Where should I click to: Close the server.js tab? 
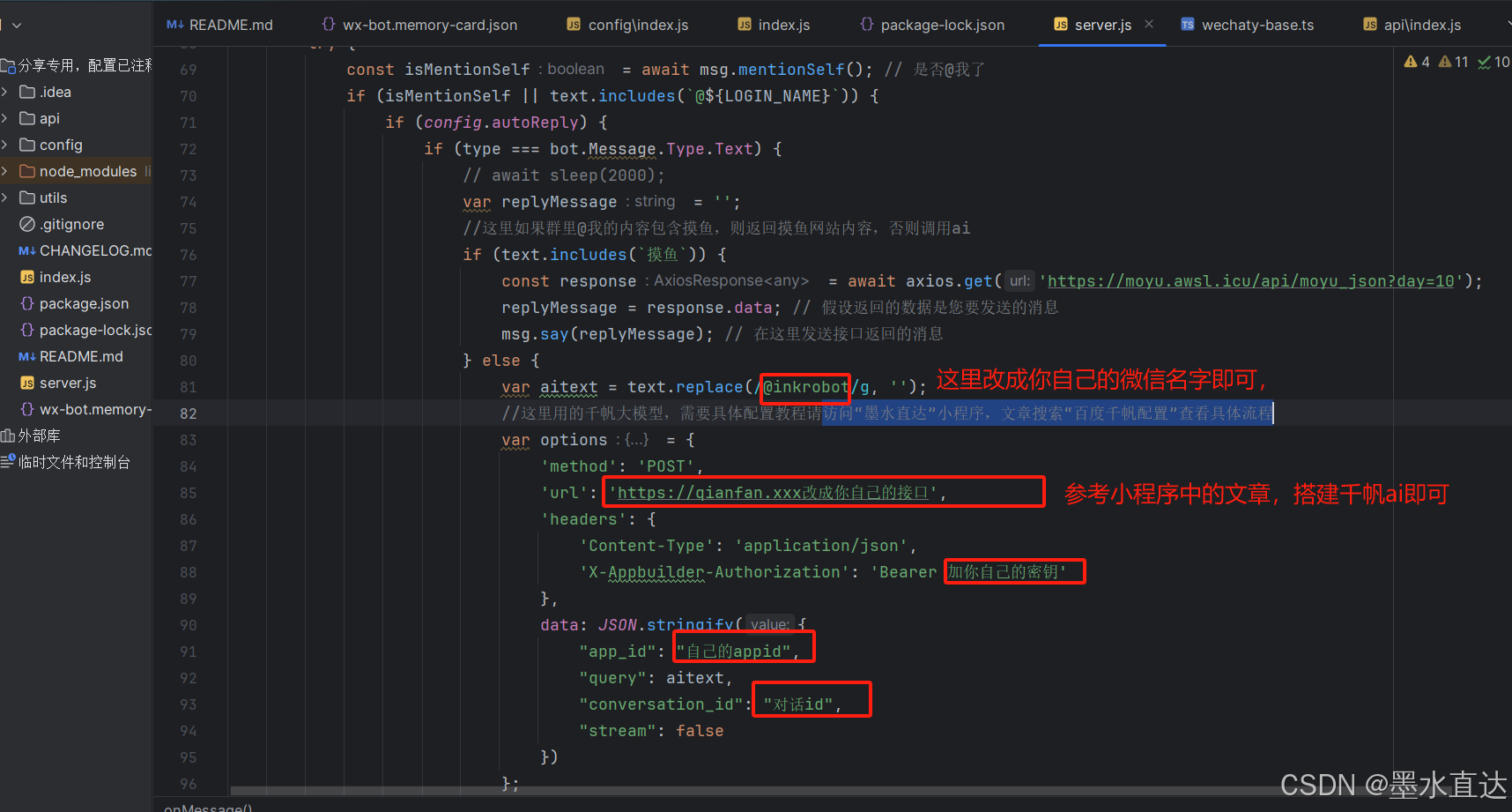(x=1149, y=24)
